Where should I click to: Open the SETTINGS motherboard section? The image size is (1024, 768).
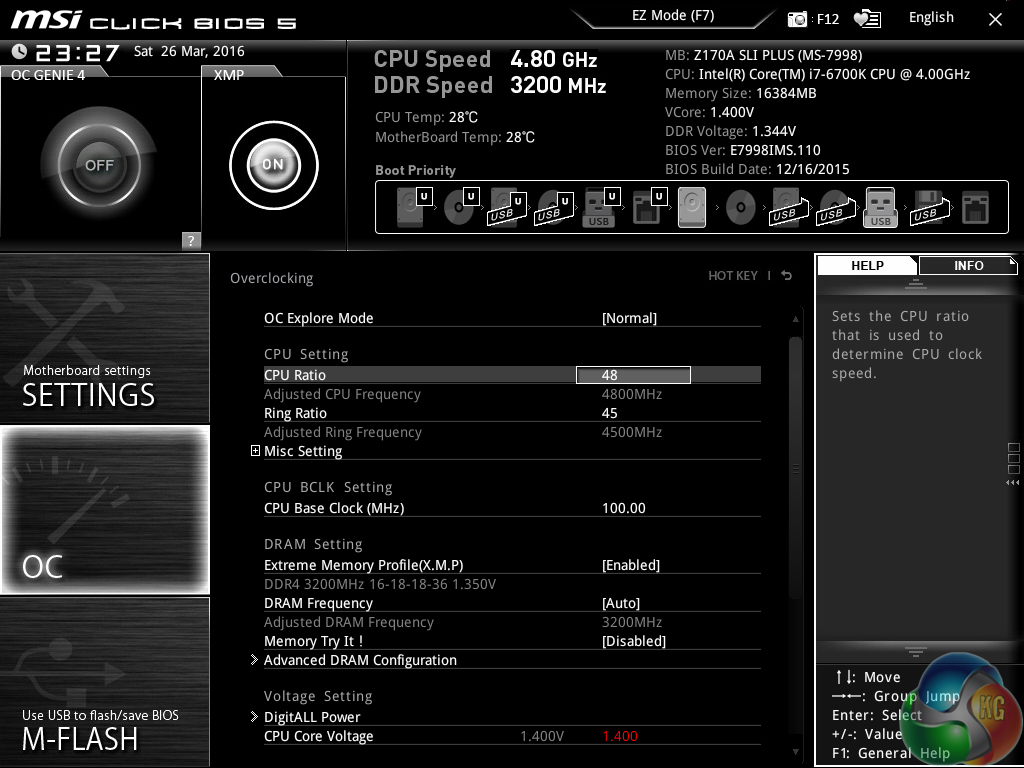tap(104, 338)
